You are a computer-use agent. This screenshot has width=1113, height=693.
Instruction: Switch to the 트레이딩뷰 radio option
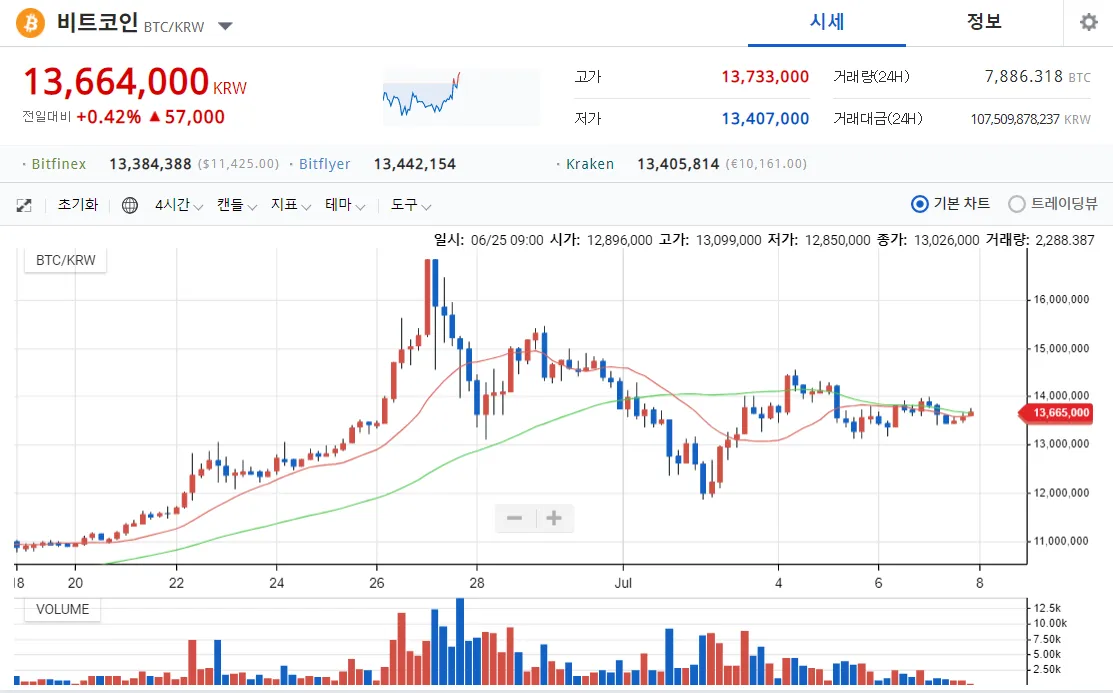pos(1017,203)
